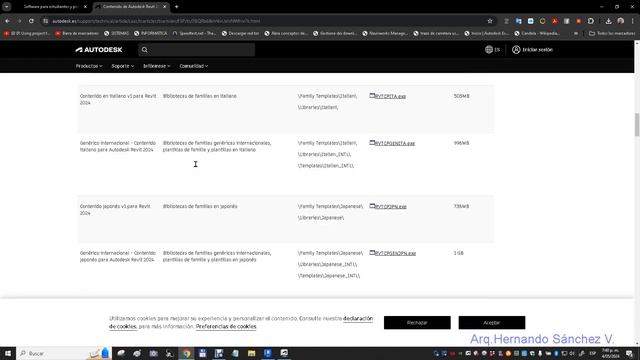Open the SISTEMAS bookmark
This screenshot has width=640, height=360.
coord(116,33)
